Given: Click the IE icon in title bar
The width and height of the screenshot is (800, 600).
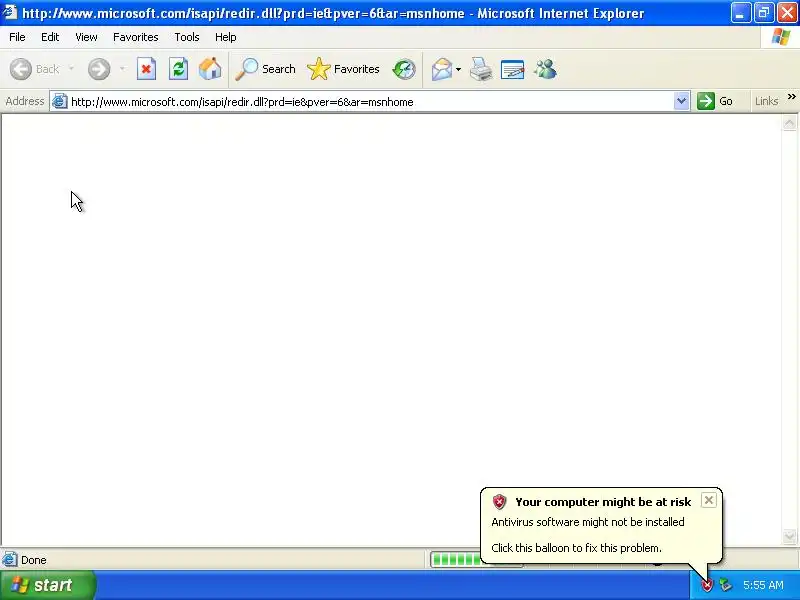Looking at the screenshot, I should [x=10, y=12].
